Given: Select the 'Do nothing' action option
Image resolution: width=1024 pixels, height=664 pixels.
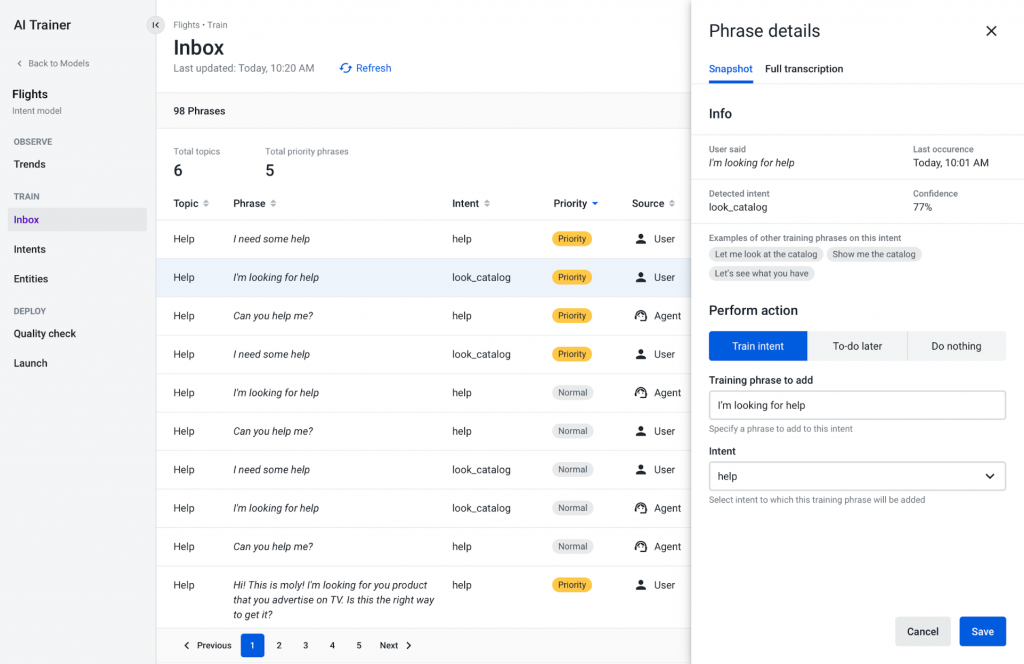Looking at the screenshot, I should point(956,346).
